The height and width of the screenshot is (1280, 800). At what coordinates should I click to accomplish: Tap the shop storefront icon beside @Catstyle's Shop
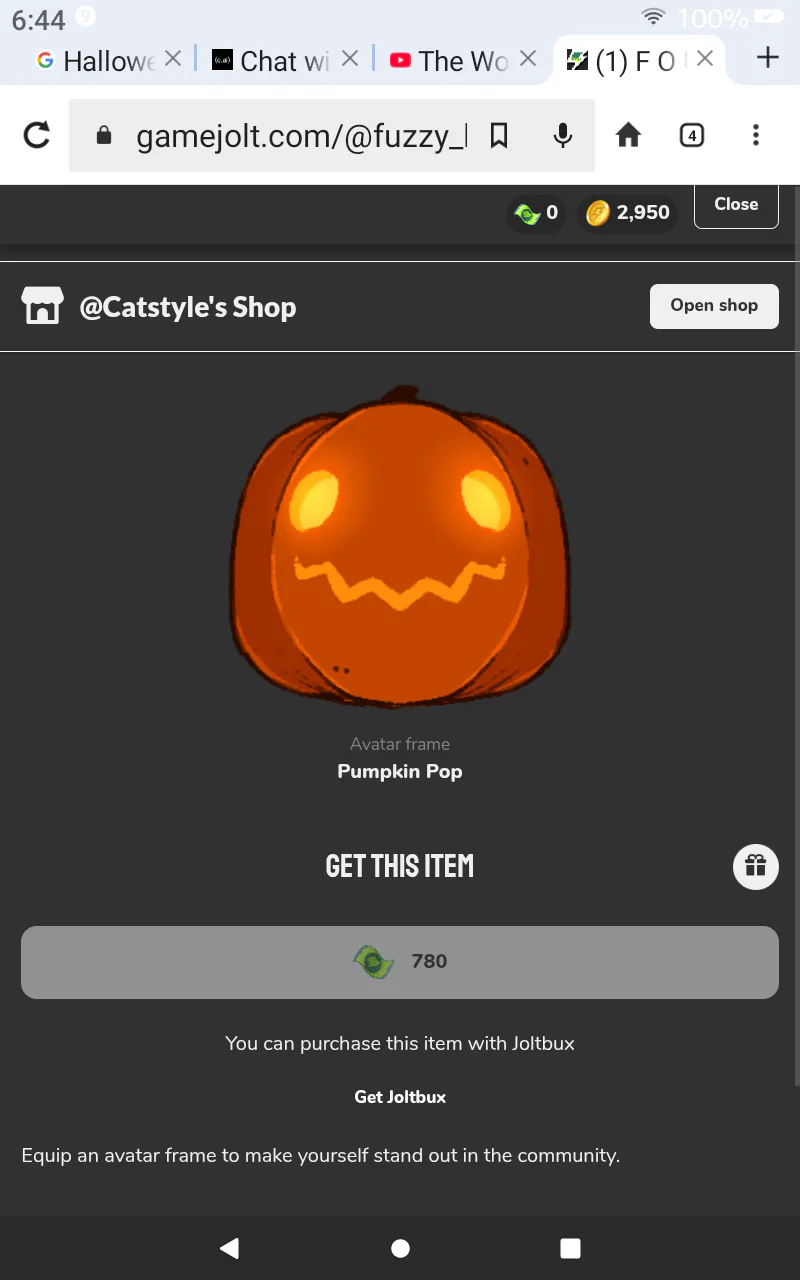[x=42, y=306]
